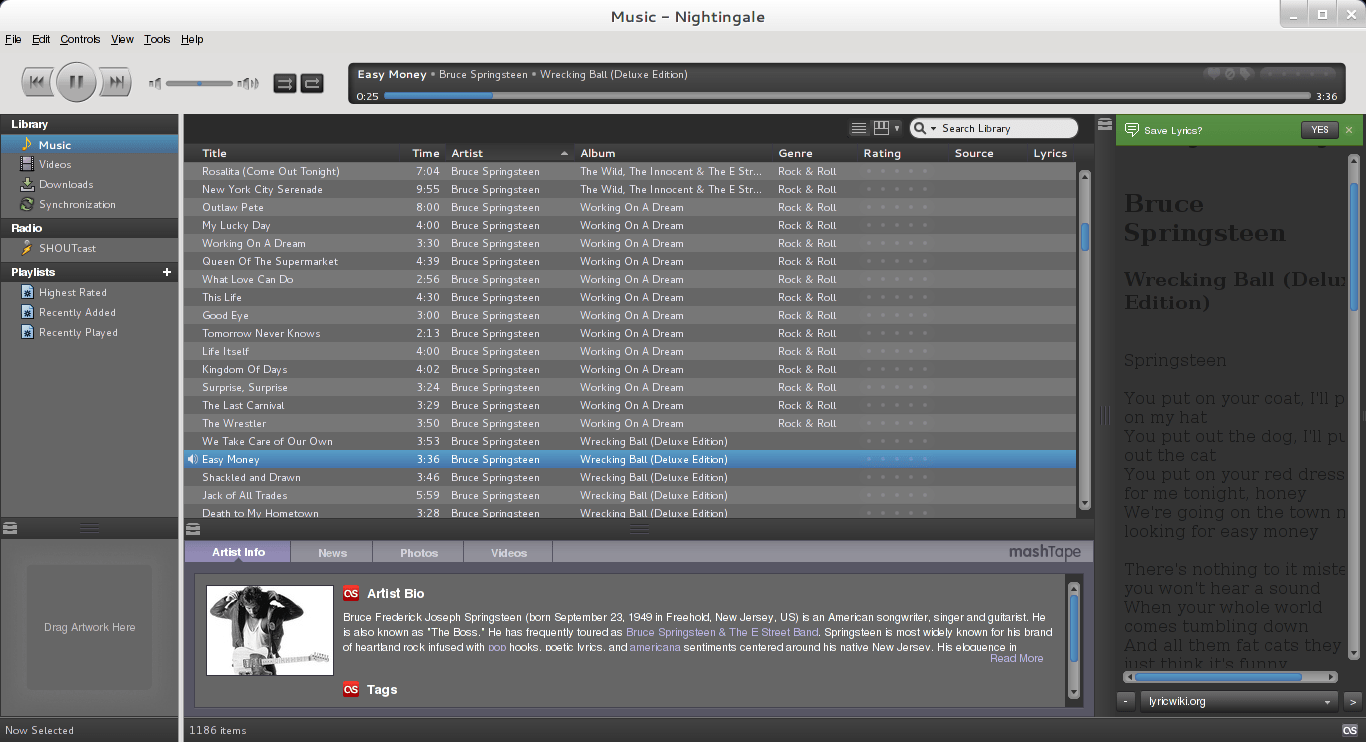1366x742 pixels.
Task: Click the Highest Rated playlist icon
Action: 28,293
